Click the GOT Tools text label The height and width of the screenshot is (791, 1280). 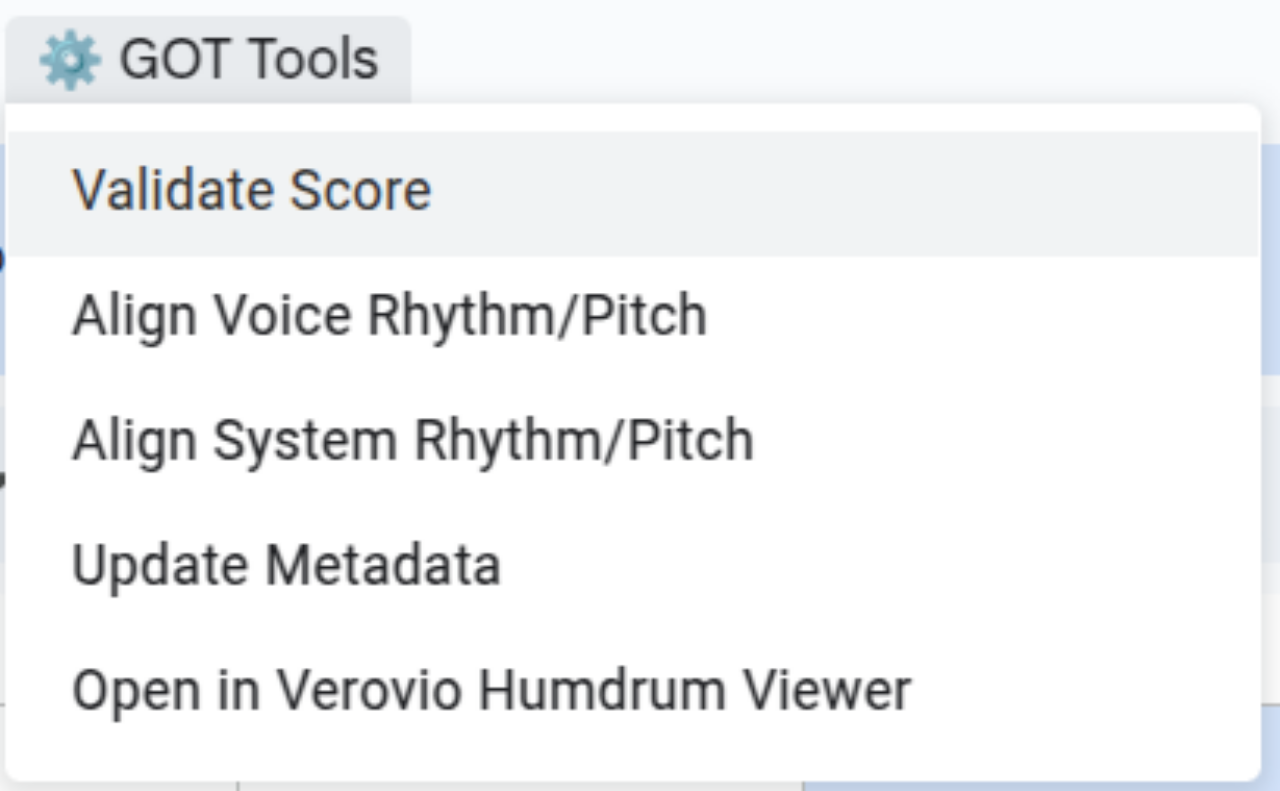point(249,60)
